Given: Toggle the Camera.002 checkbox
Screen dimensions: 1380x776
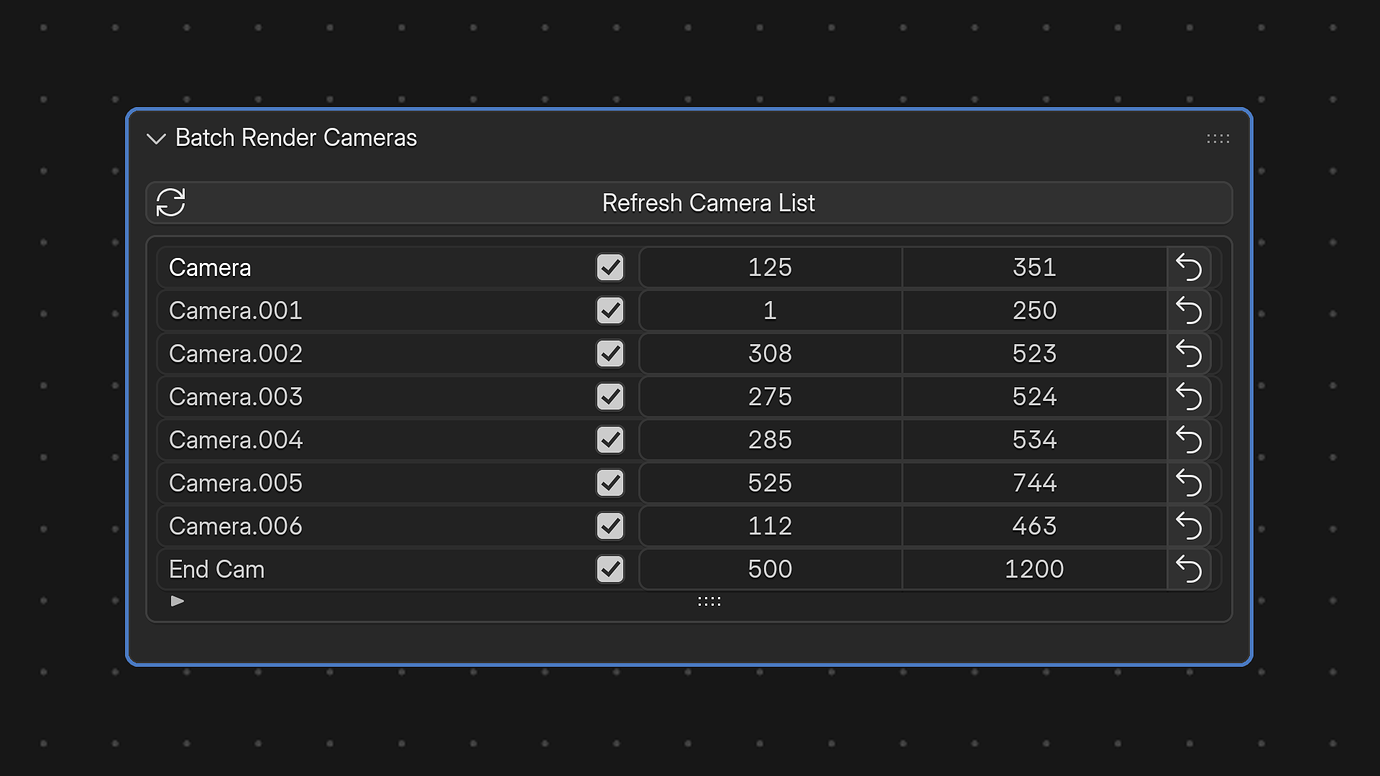Looking at the screenshot, I should (610, 354).
